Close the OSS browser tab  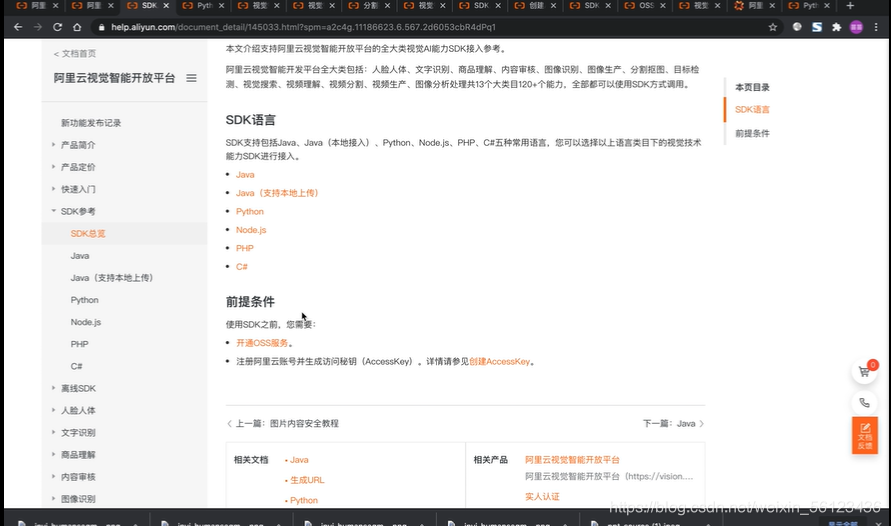coord(663,6)
